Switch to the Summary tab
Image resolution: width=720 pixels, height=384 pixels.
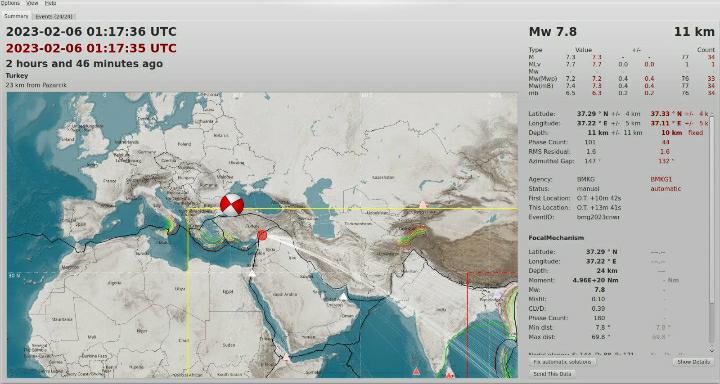[x=16, y=16]
